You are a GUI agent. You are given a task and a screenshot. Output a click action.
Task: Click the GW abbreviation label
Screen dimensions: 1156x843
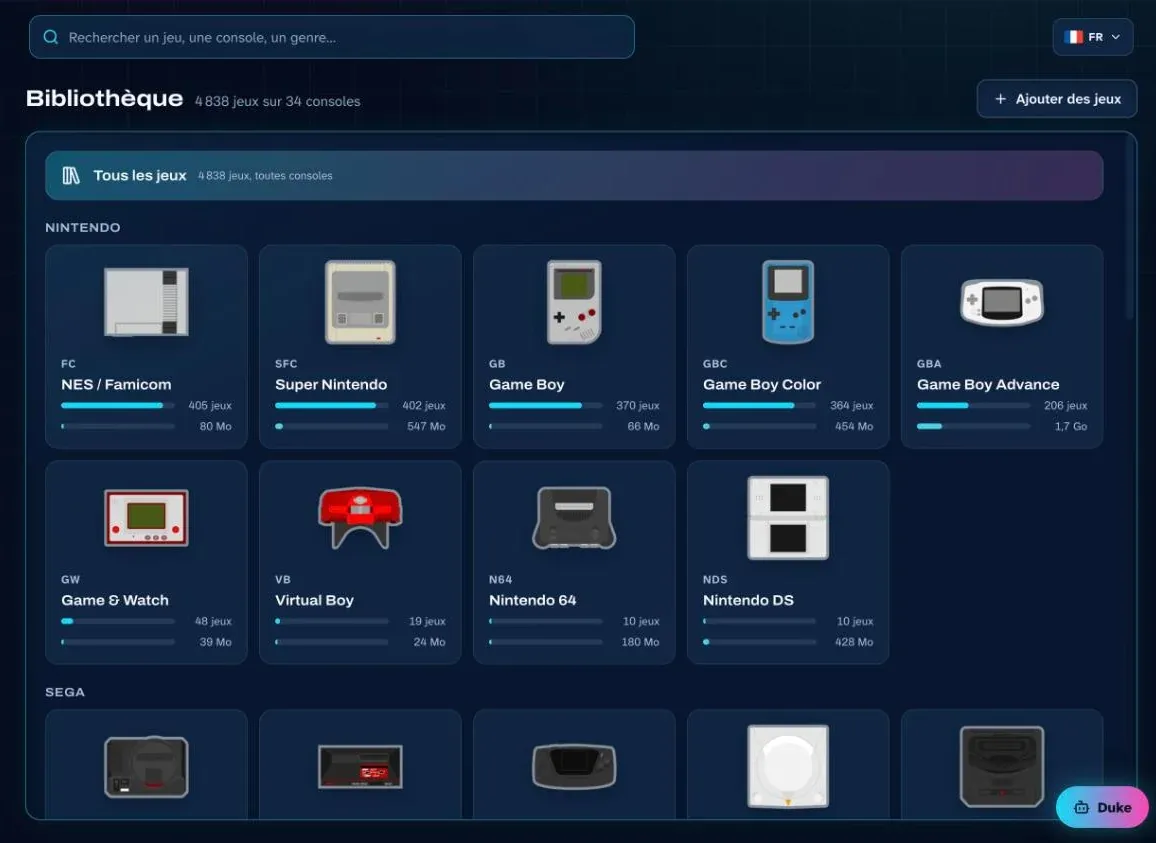[71, 580]
